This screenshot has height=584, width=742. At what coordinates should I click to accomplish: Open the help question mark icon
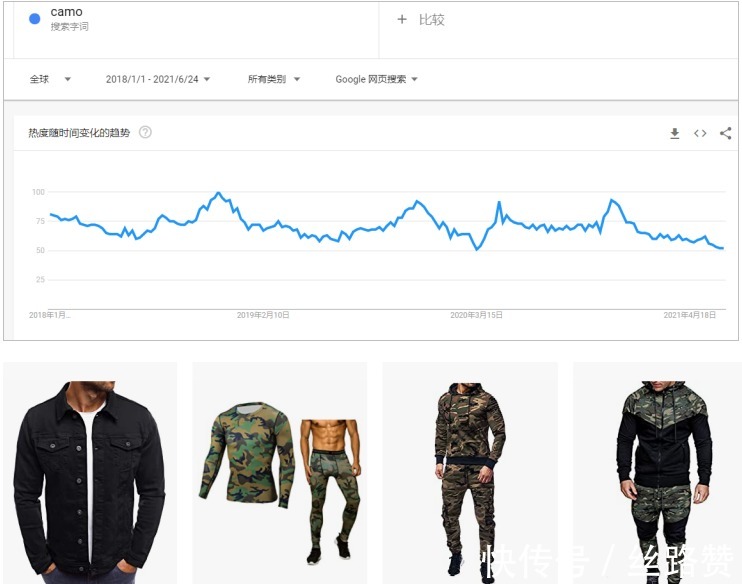tap(145, 132)
